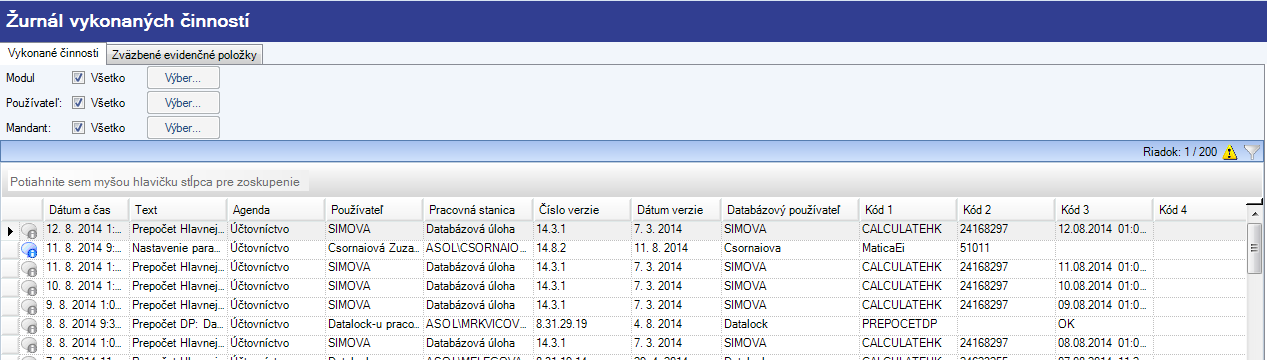
Task: Sort by the Kód 3 column header
Action: coord(1103,210)
